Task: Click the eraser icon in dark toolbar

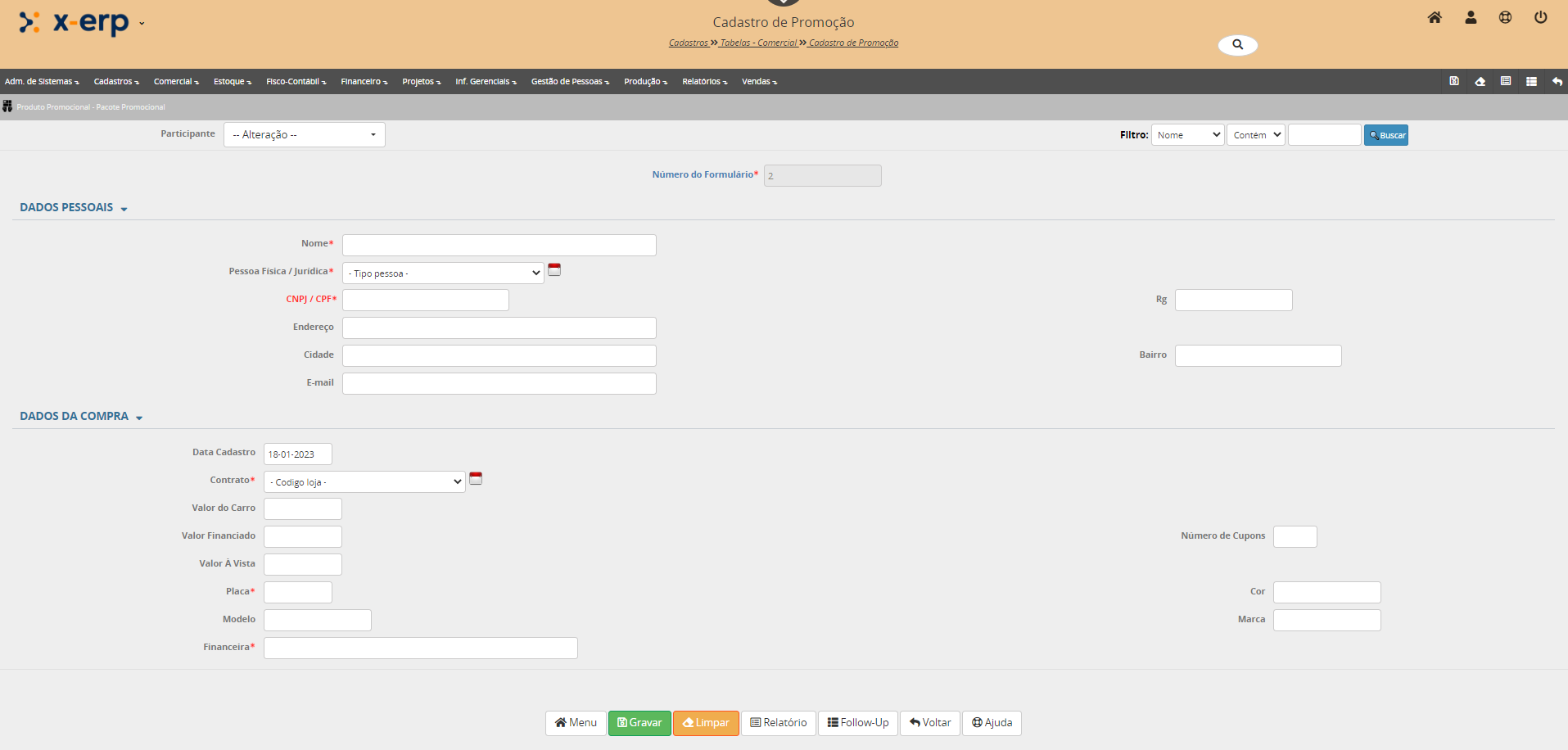Action: [x=1480, y=81]
